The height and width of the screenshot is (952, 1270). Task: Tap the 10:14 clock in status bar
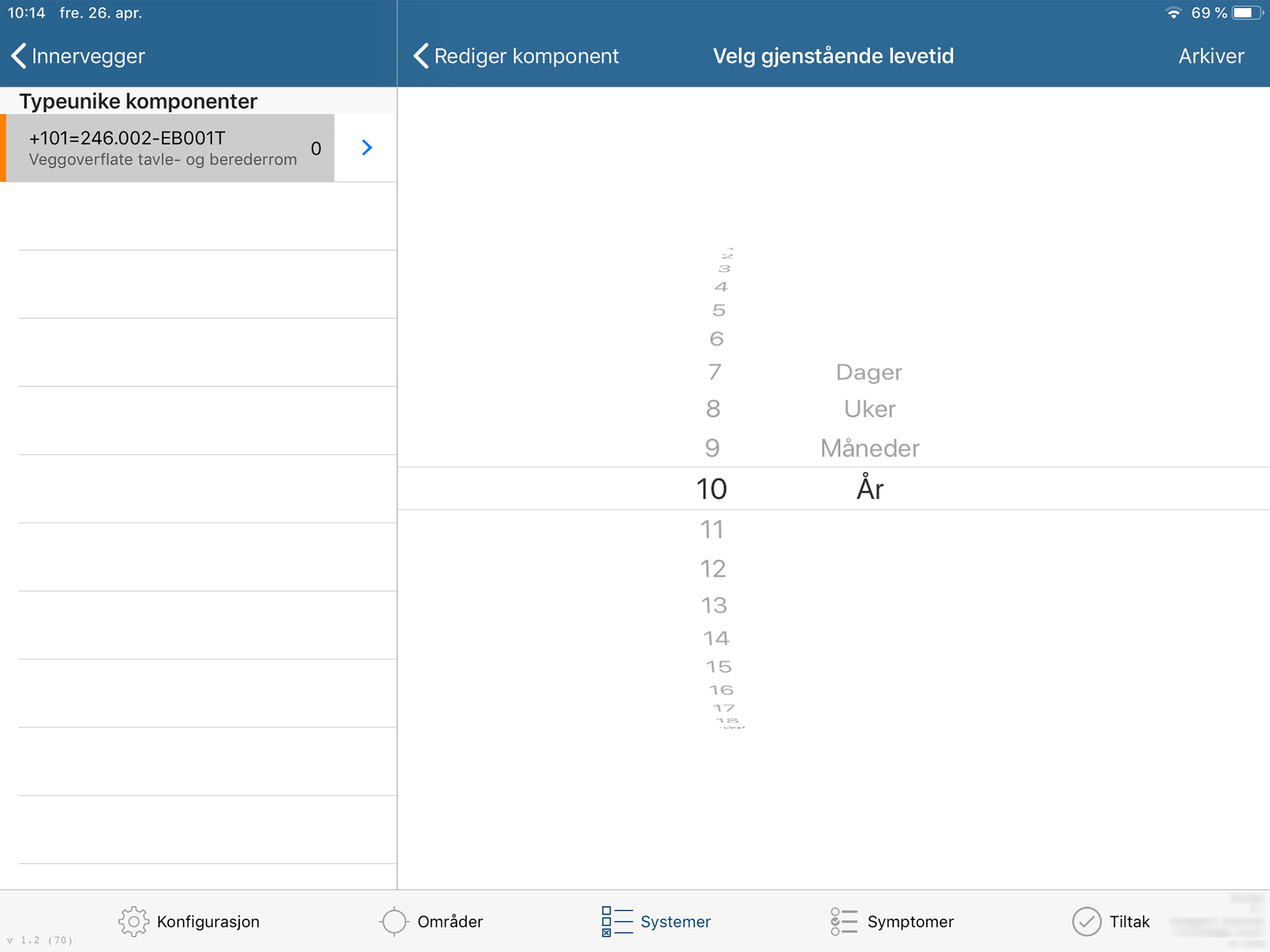click(26, 13)
